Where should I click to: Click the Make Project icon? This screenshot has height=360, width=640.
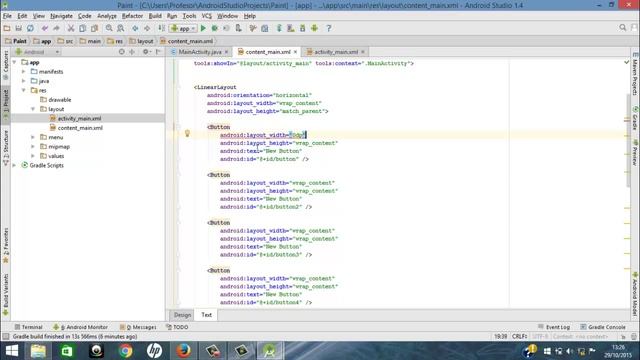click(162, 28)
